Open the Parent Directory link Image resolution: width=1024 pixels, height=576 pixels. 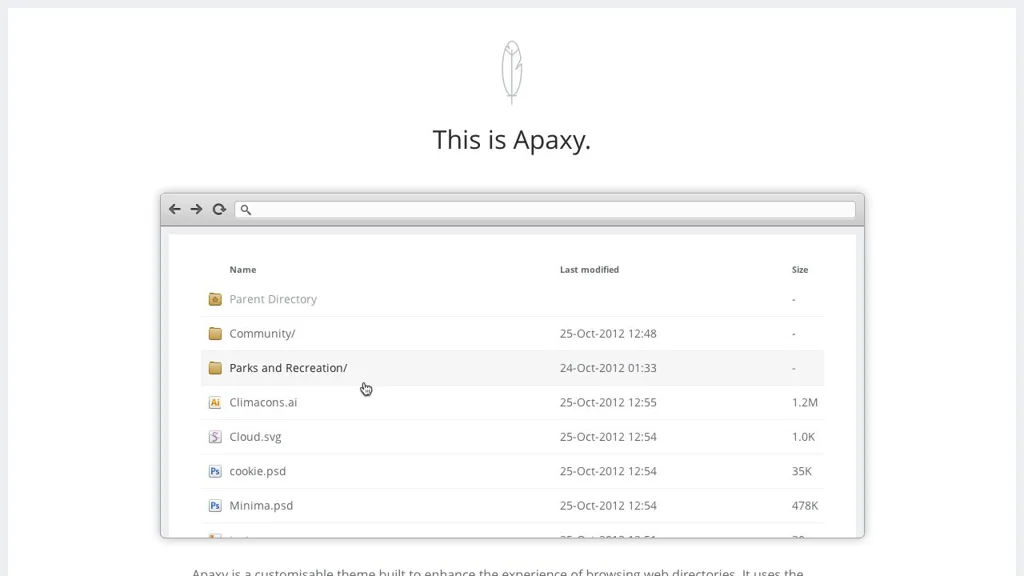pyautogui.click(x=273, y=299)
